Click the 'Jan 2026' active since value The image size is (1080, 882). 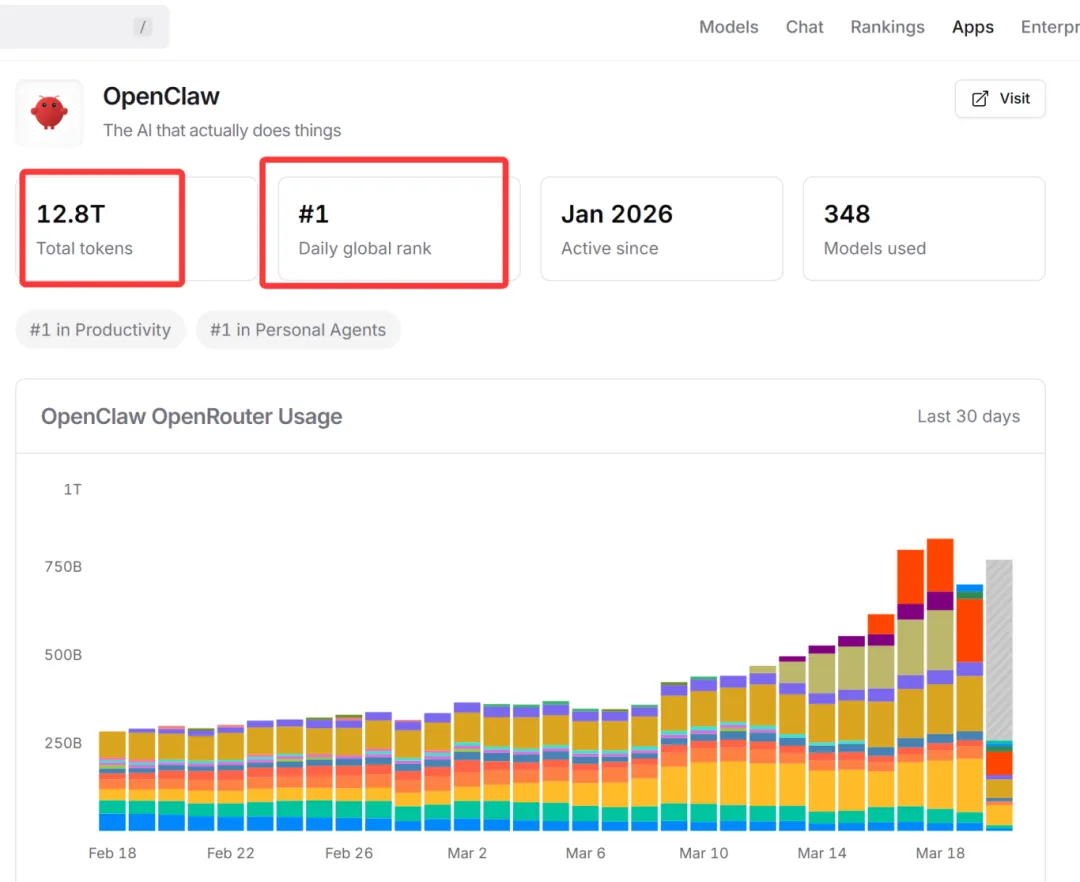[x=616, y=214]
